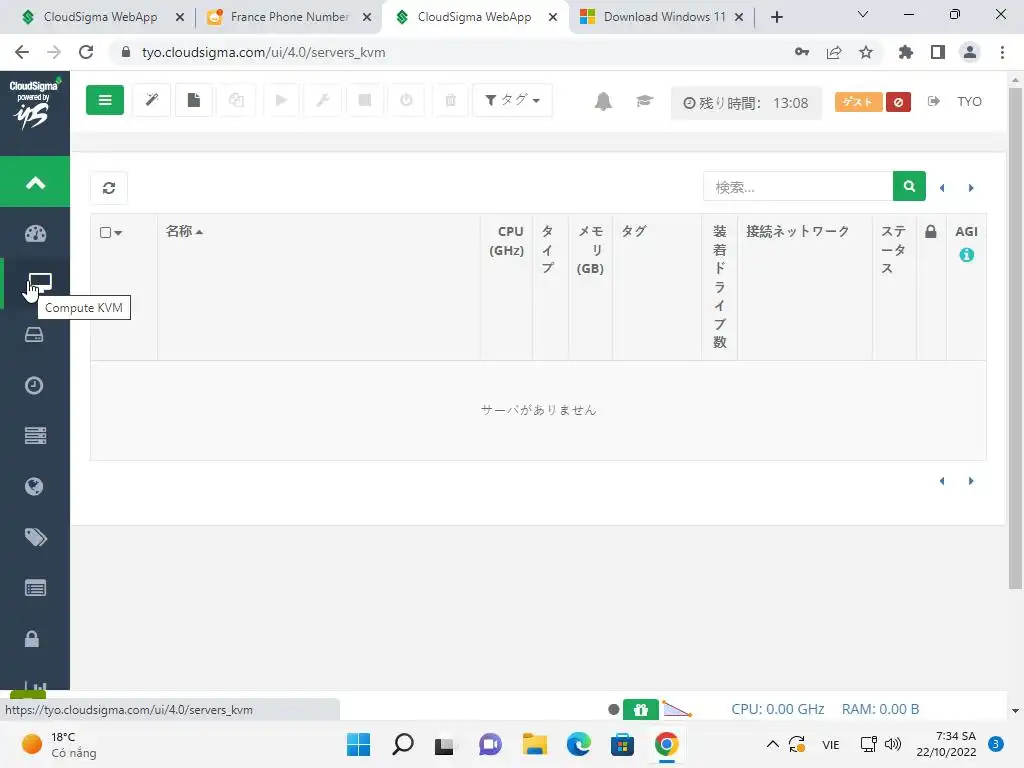Click the logout arrow icon

click(x=933, y=101)
